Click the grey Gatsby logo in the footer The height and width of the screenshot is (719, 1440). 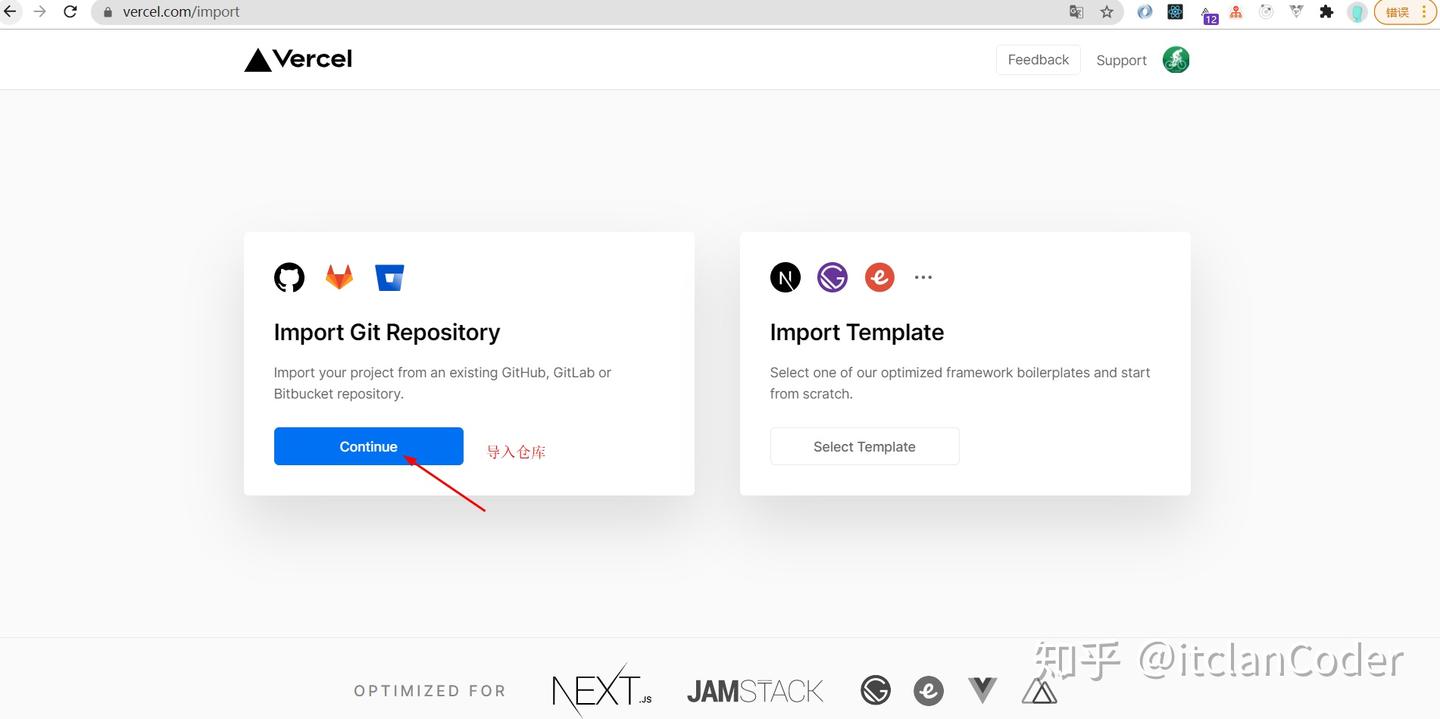coord(876,690)
